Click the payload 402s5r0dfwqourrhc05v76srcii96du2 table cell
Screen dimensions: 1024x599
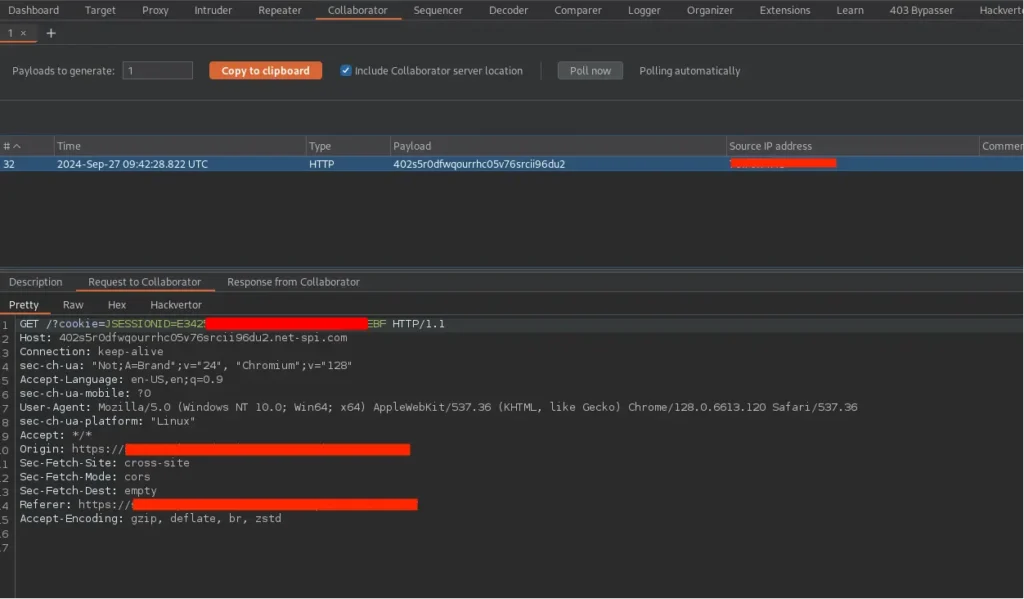point(479,164)
